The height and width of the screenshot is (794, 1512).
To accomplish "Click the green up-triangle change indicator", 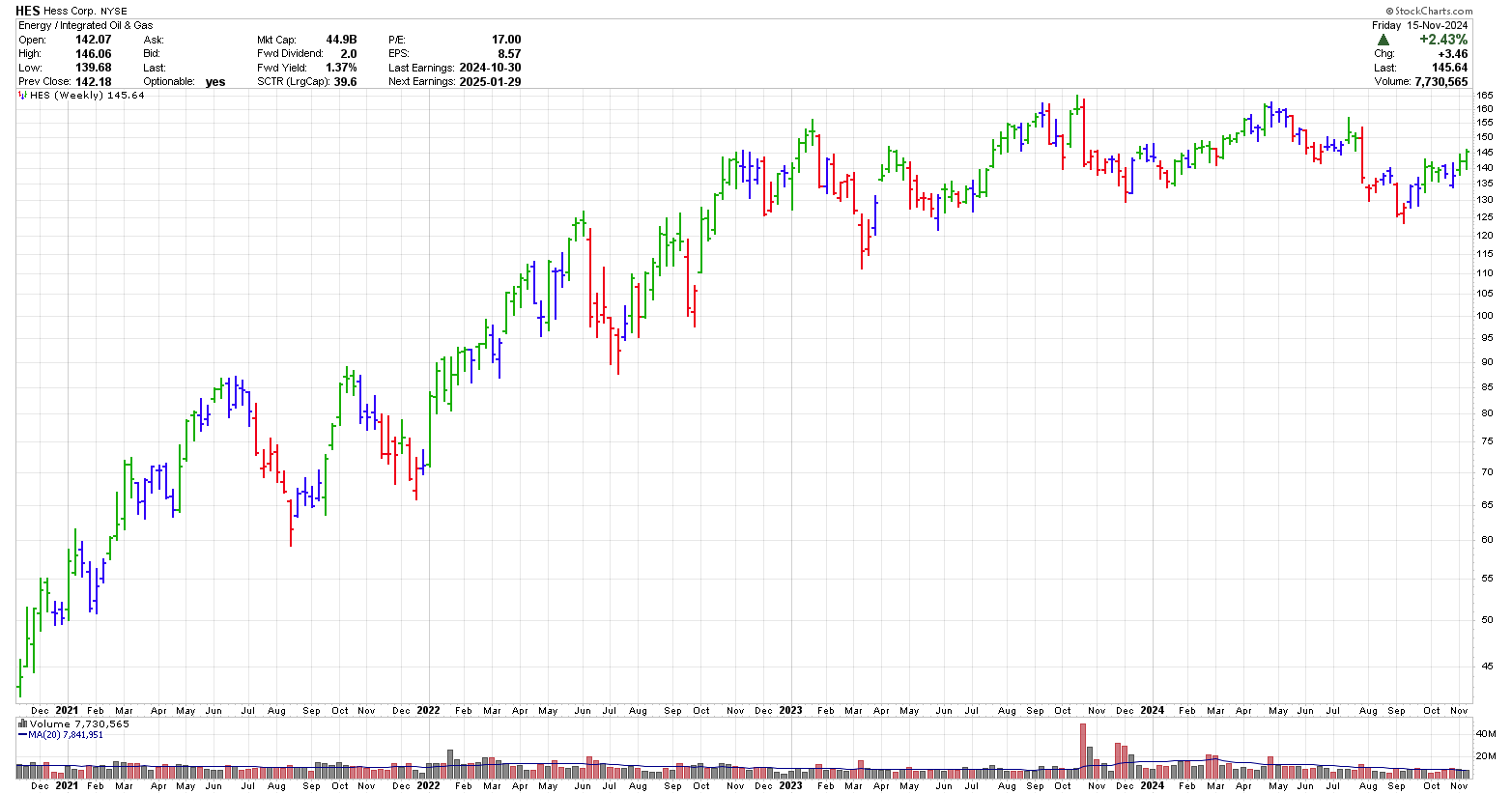I will tap(1384, 40).
